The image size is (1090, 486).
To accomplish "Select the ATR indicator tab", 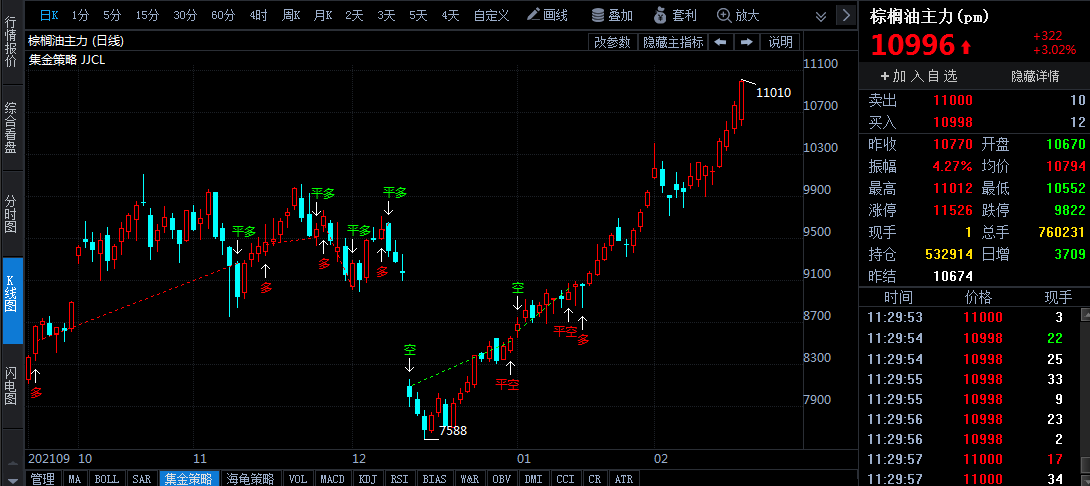I will click(624, 478).
